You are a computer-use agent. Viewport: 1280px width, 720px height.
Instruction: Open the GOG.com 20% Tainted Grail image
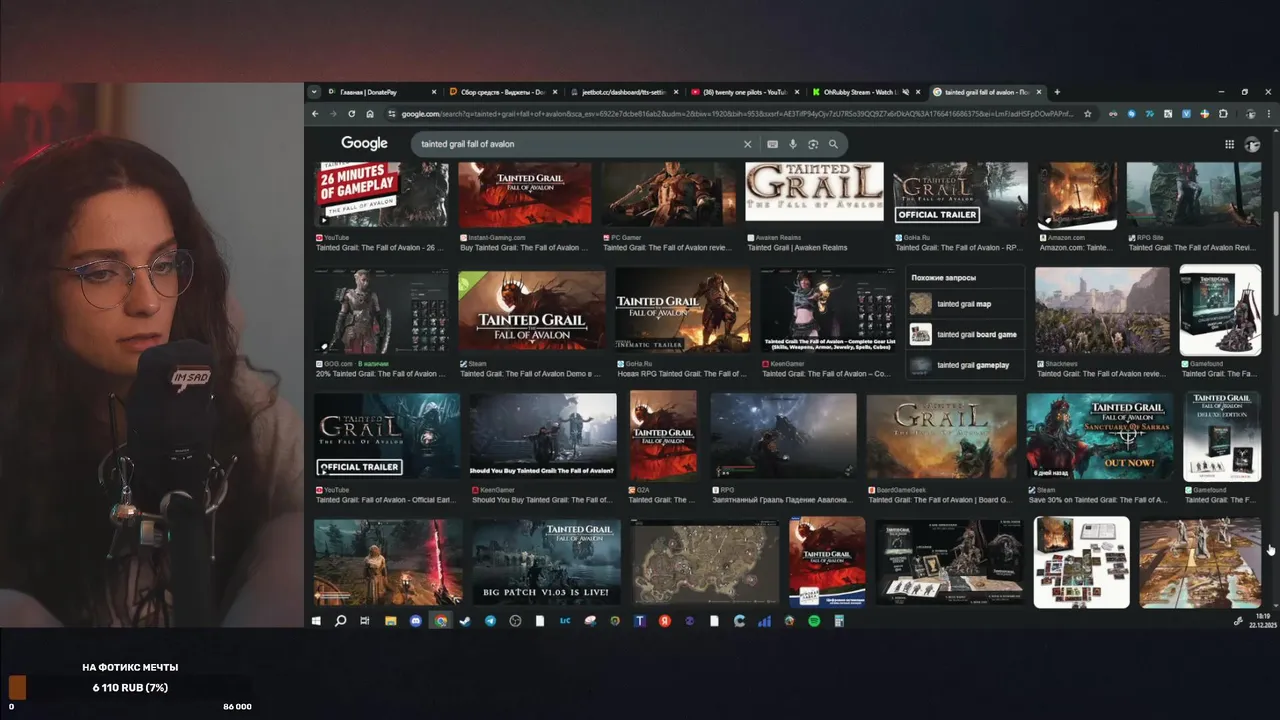[382, 310]
